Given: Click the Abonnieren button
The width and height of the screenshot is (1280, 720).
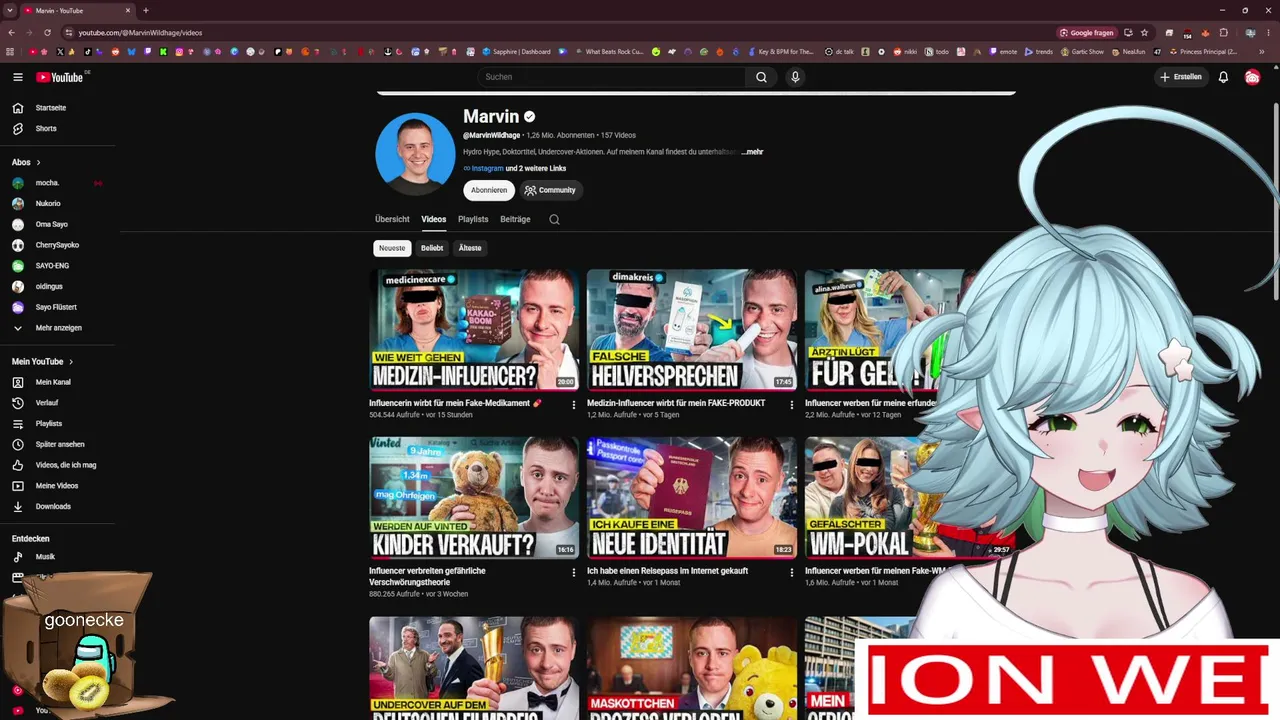Looking at the screenshot, I should click(489, 190).
